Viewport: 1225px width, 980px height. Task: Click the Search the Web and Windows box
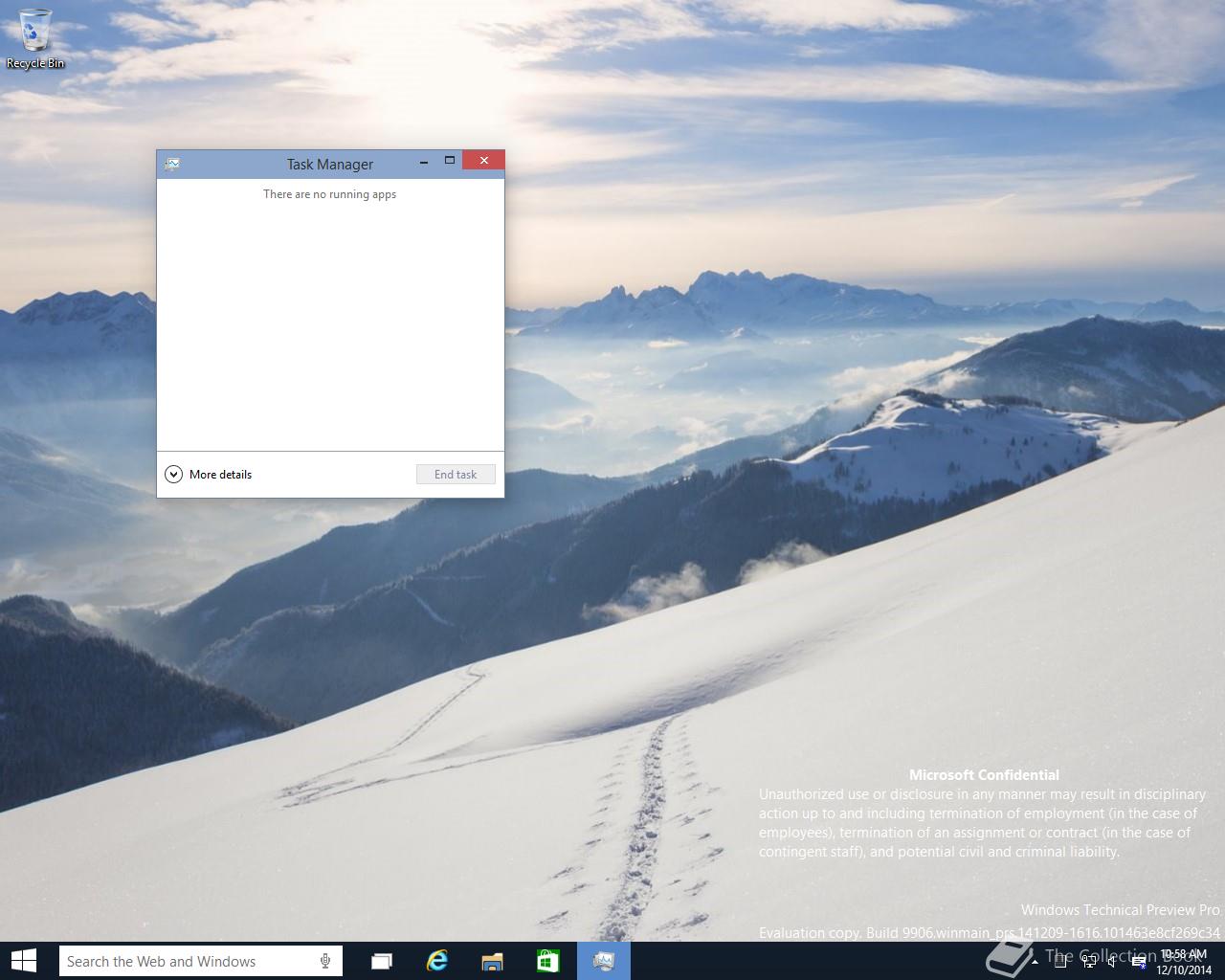(x=201, y=961)
